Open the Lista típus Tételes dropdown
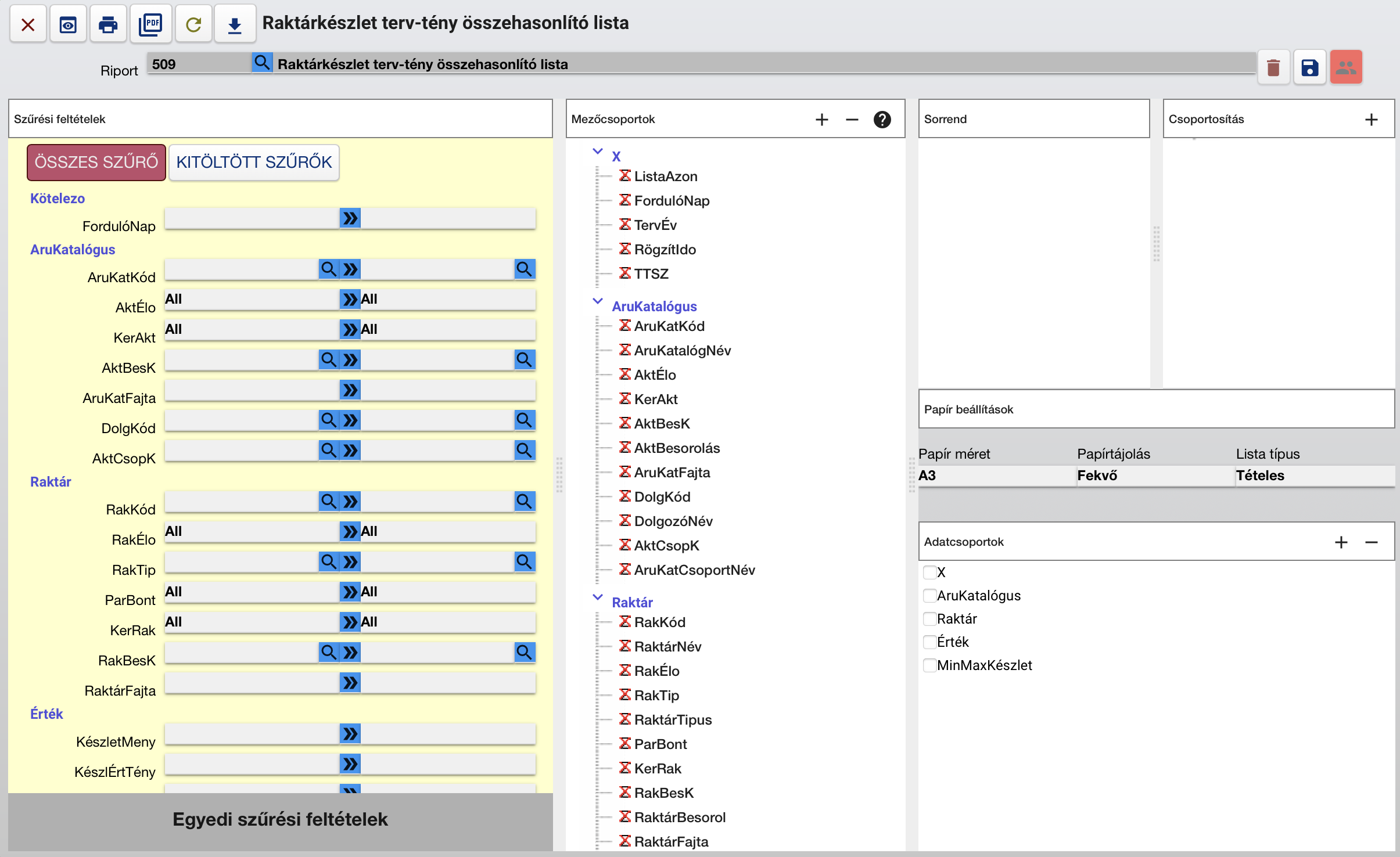This screenshot has width=1400, height=857. point(1315,476)
